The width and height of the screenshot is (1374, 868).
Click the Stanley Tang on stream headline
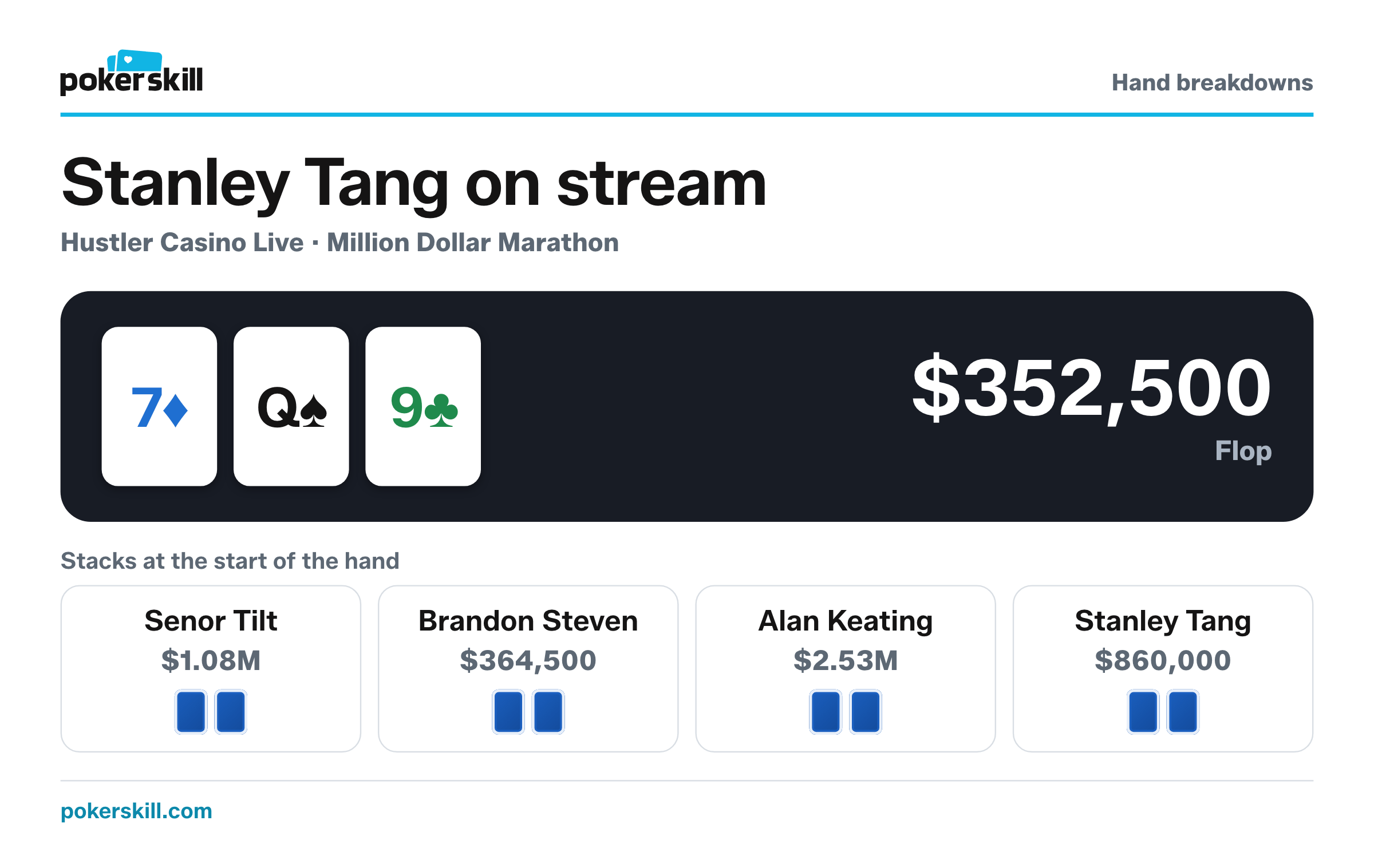414,184
